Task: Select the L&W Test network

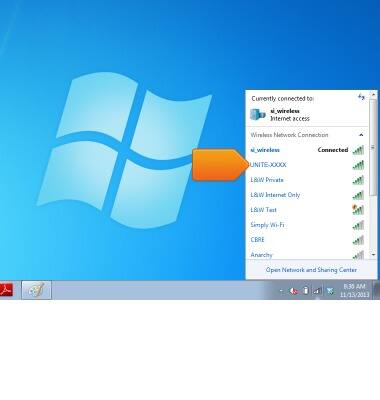Action: coord(307,210)
